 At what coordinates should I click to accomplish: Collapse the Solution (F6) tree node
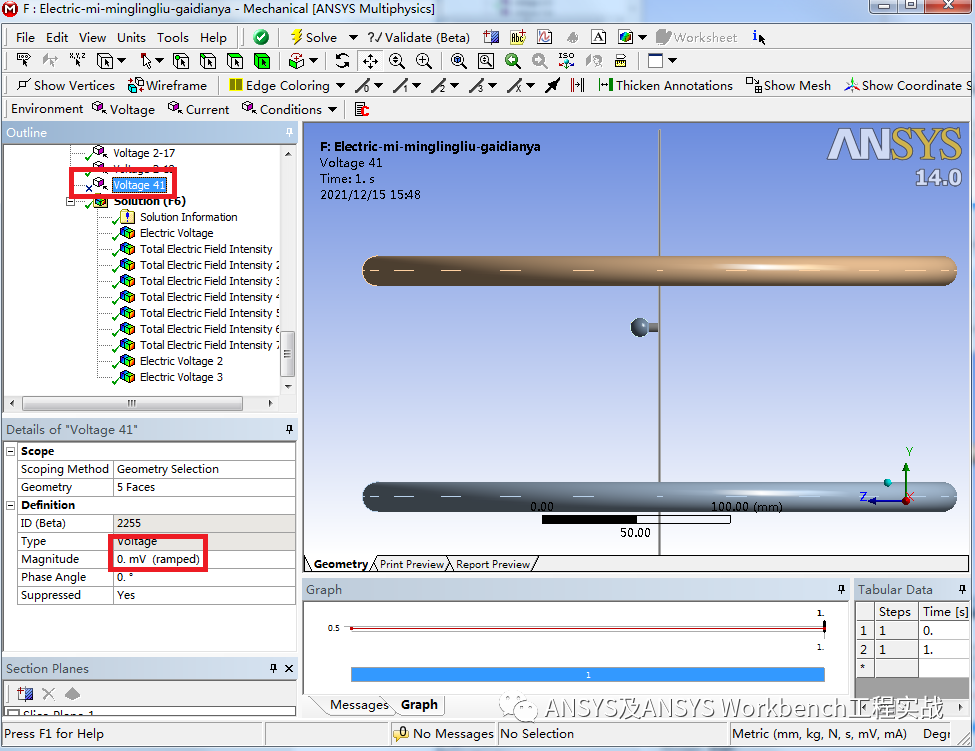pos(71,201)
